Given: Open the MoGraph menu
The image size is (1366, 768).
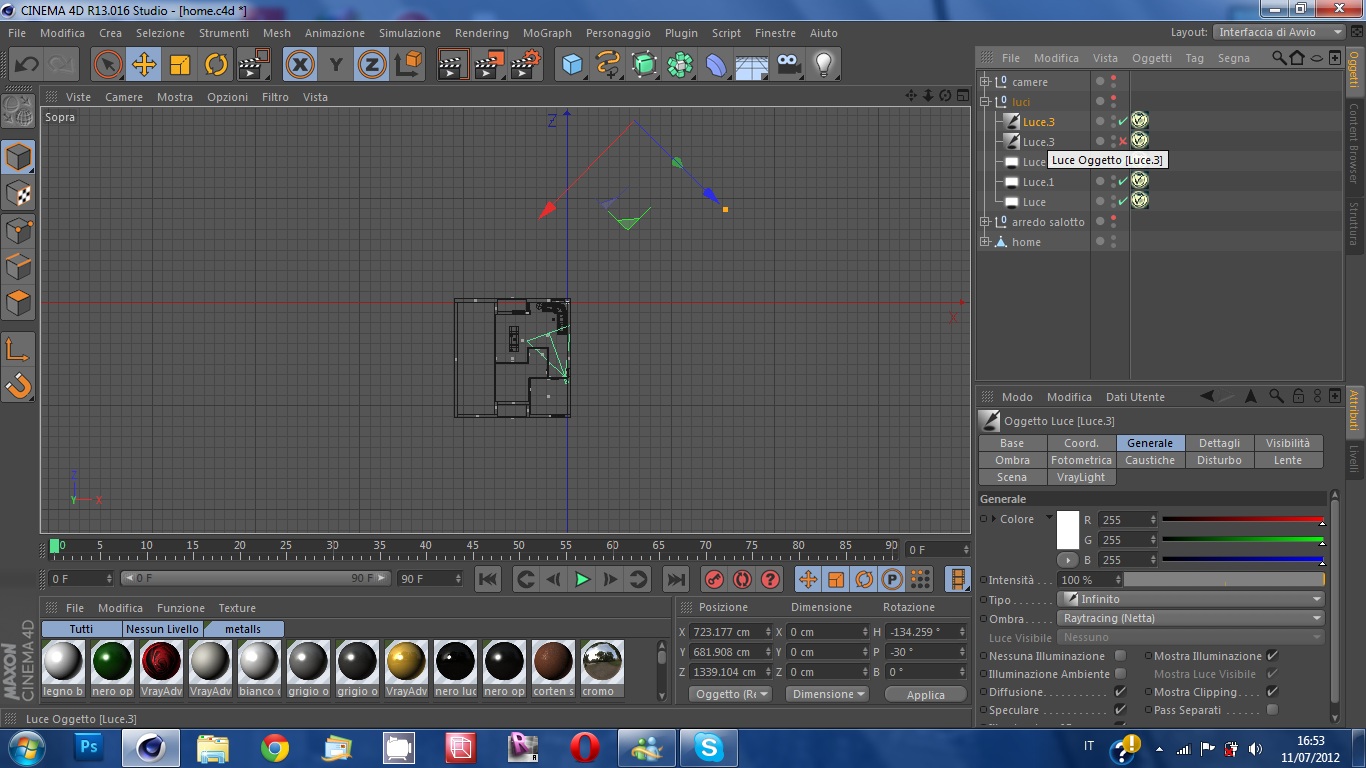Looking at the screenshot, I should [x=547, y=33].
